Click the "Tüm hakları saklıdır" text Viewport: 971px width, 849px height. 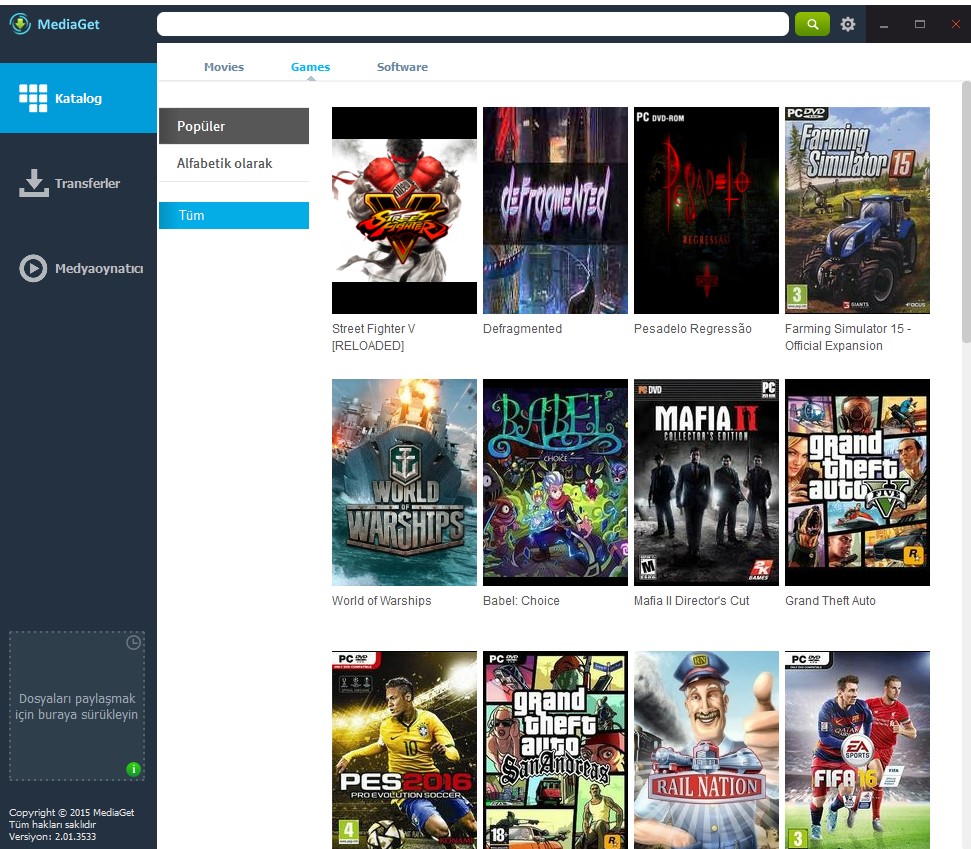coord(52,825)
